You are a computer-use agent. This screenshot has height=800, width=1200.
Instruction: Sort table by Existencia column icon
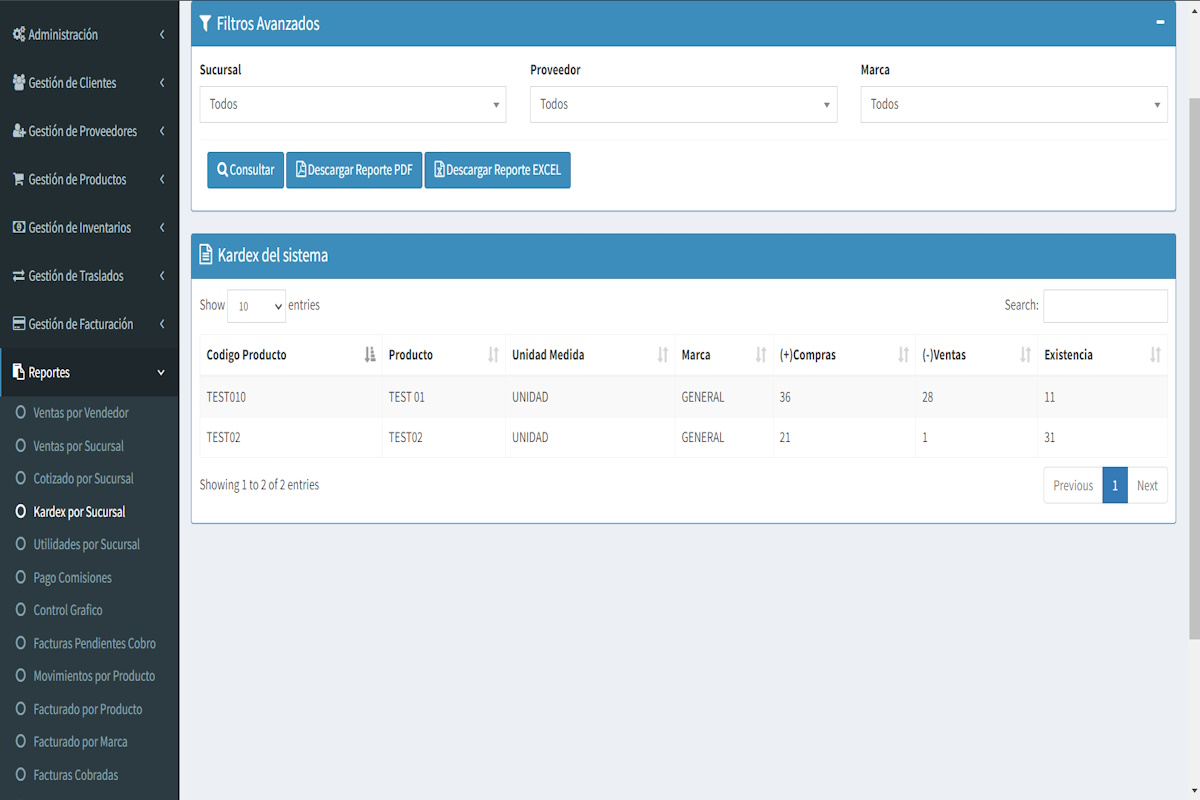point(1155,355)
